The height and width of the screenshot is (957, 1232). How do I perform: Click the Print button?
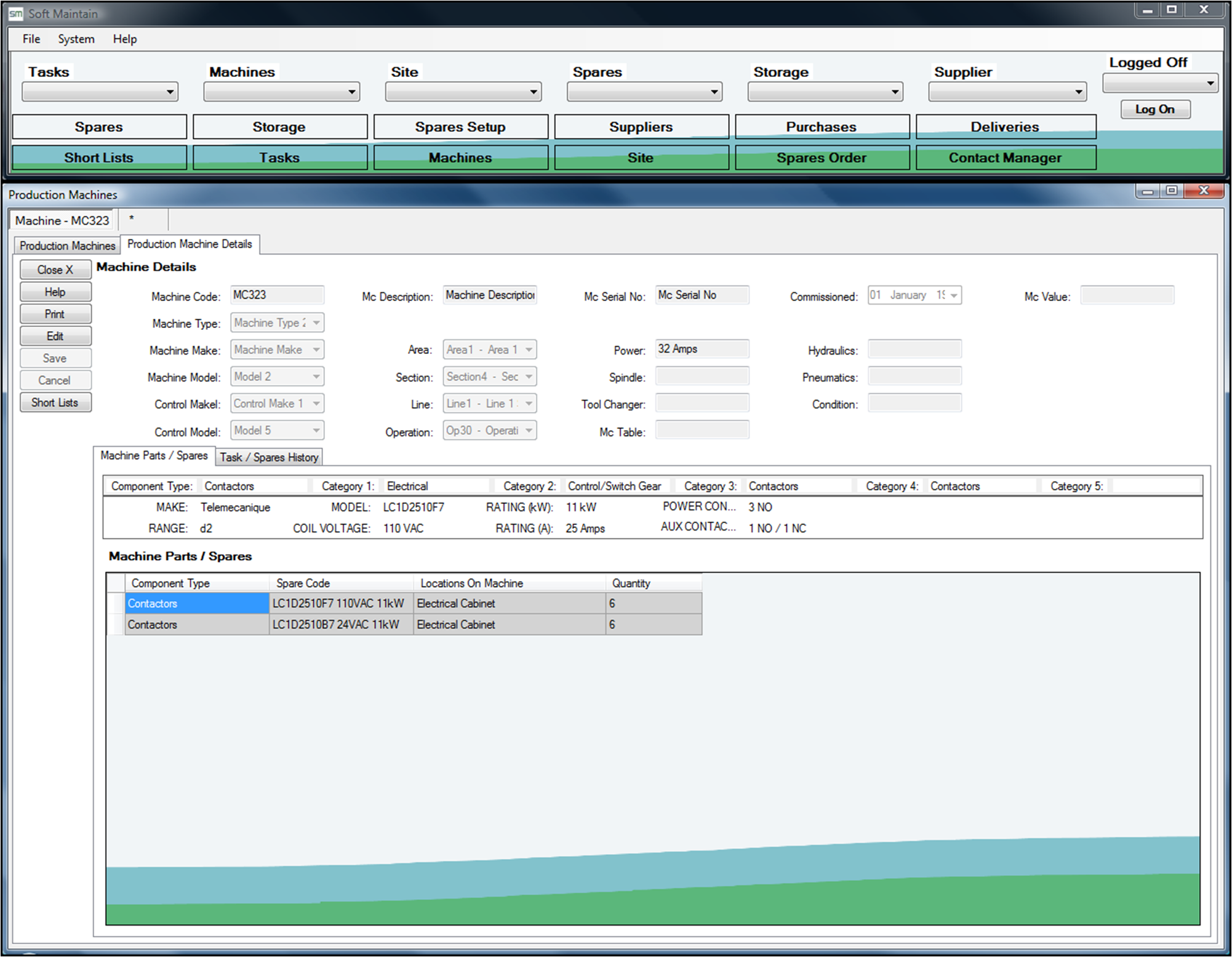point(55,314)
